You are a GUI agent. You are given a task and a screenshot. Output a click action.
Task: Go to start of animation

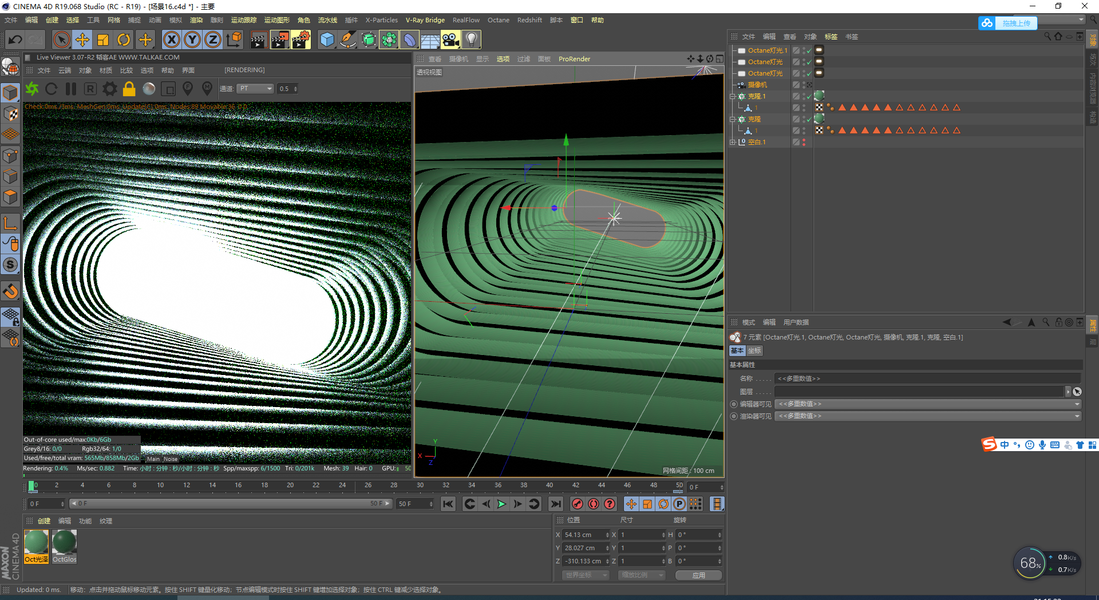tap(448, 504)
